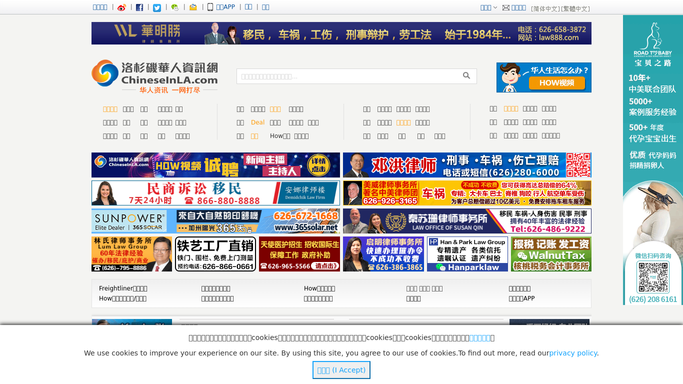Screen dimensions: 683x384
Task: Switch language to 简体中文
Action: pos(545,9)
